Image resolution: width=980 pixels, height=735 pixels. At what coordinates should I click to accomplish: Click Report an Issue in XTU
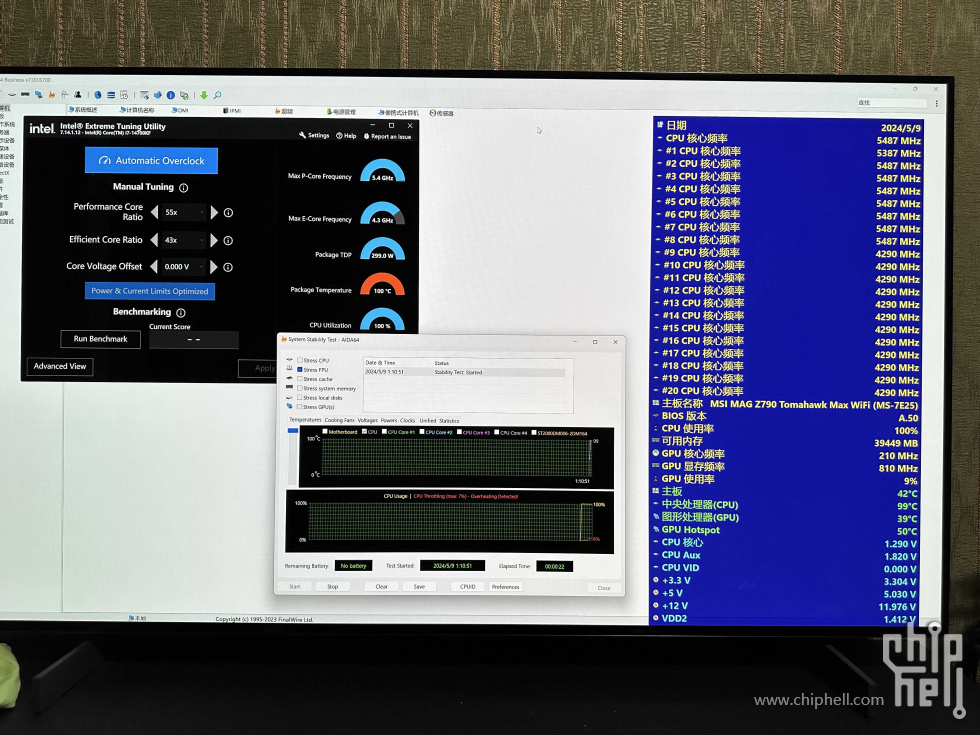pyautogui.click(x=387, y=136)
